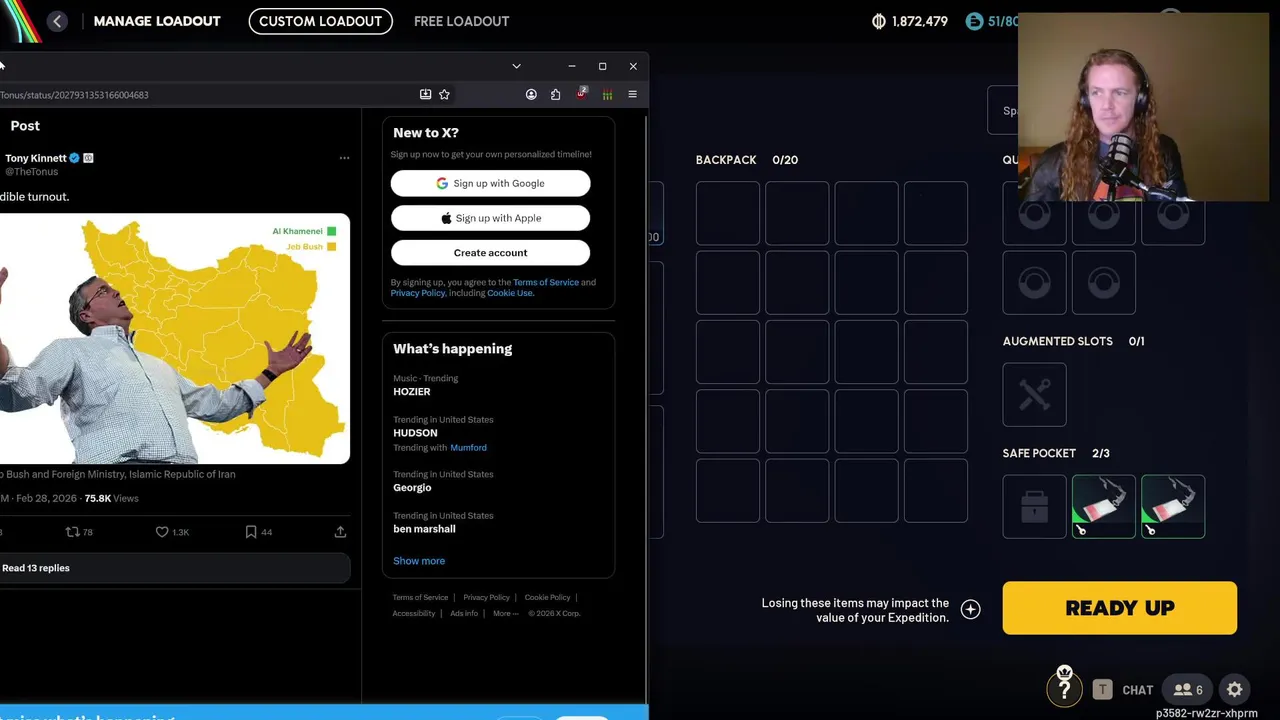Open Privacy Policy link in signup text
Viewport: 1280px width, 720px height.
(x=418, y=293)
